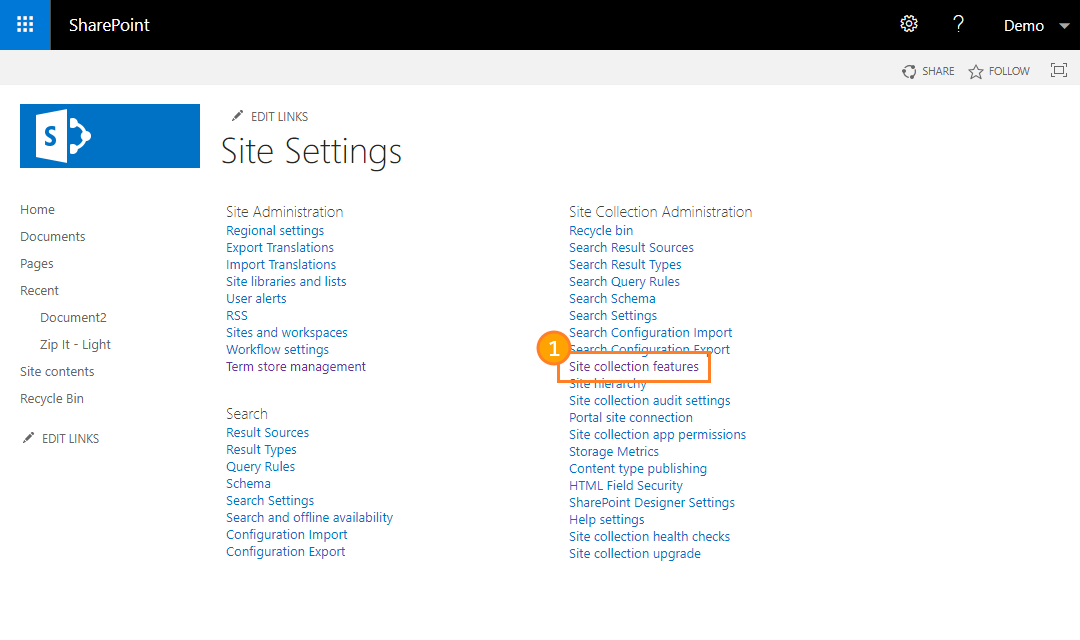Open Query Rules under Search
Viewport: 1080px width, 640px height.
coord(260,466)
